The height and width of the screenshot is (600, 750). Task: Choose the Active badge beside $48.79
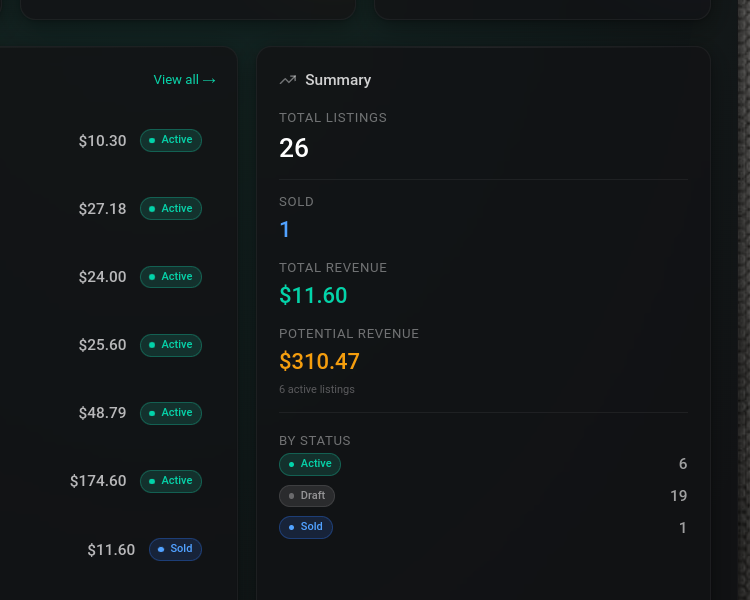(x=171, y=413)
